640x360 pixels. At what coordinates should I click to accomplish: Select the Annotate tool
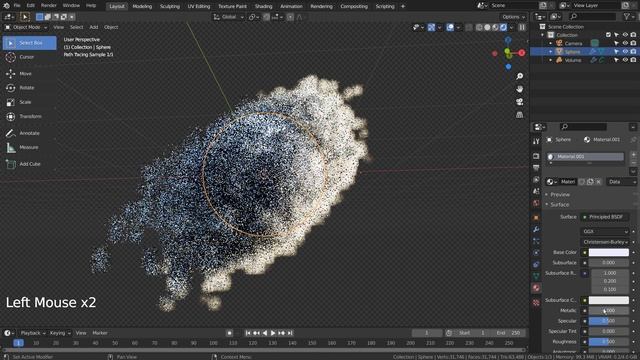[x=29, y=133]
